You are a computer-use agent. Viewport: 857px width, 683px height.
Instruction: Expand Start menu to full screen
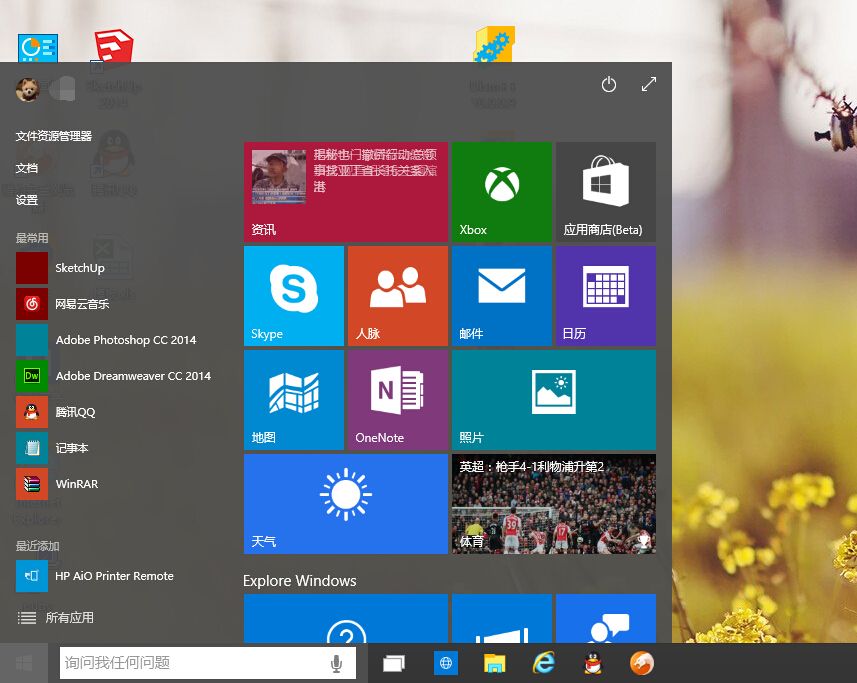pos(649,84)
